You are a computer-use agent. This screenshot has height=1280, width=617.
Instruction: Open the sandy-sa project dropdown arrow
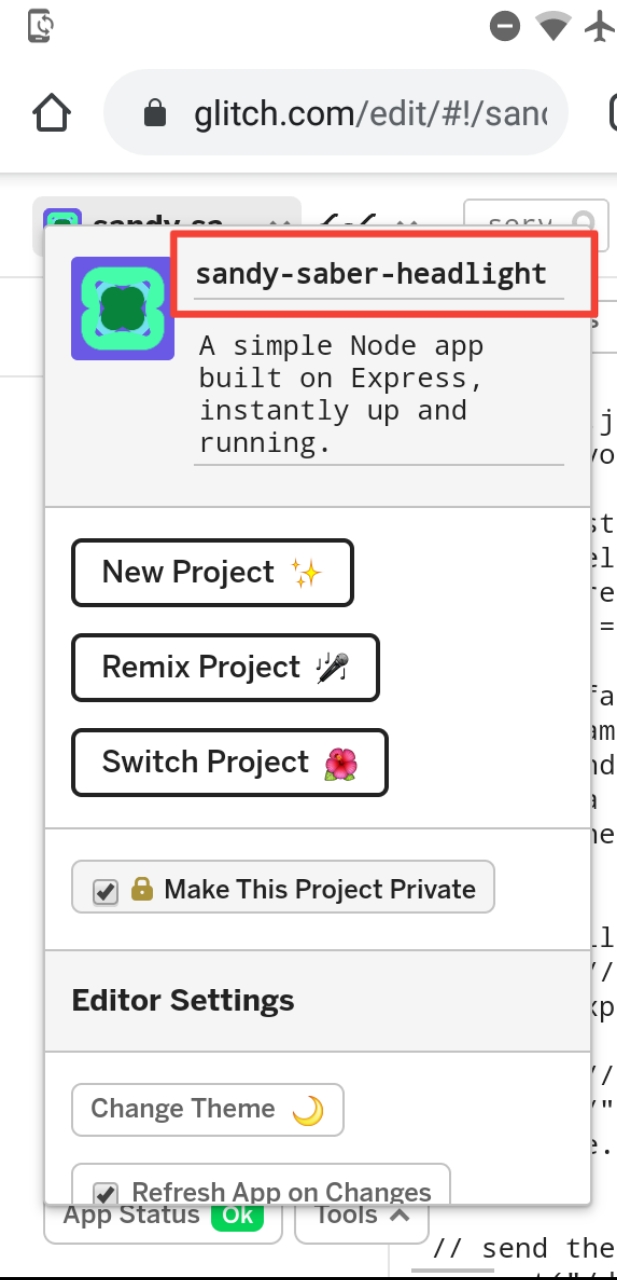coord(281,225)
